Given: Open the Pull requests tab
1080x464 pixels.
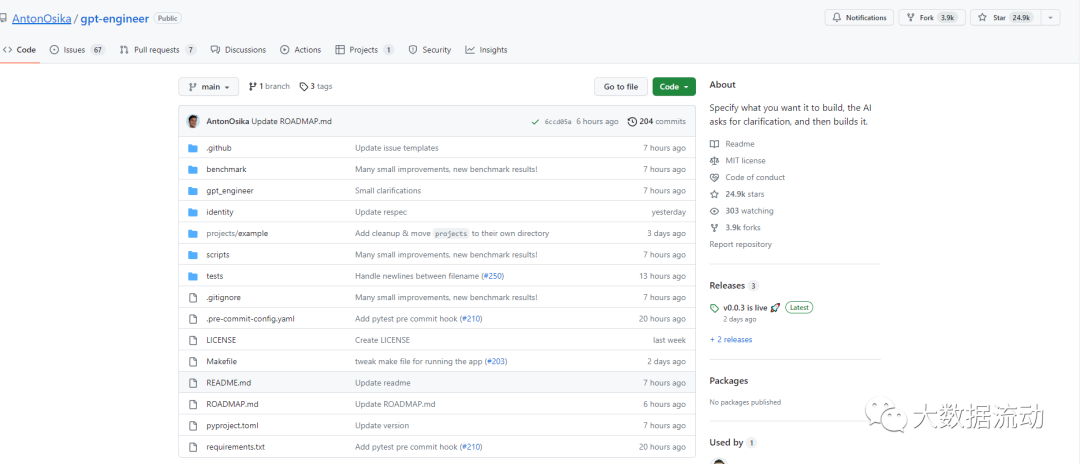Looking at the screenshot, I should pos(158,50).
